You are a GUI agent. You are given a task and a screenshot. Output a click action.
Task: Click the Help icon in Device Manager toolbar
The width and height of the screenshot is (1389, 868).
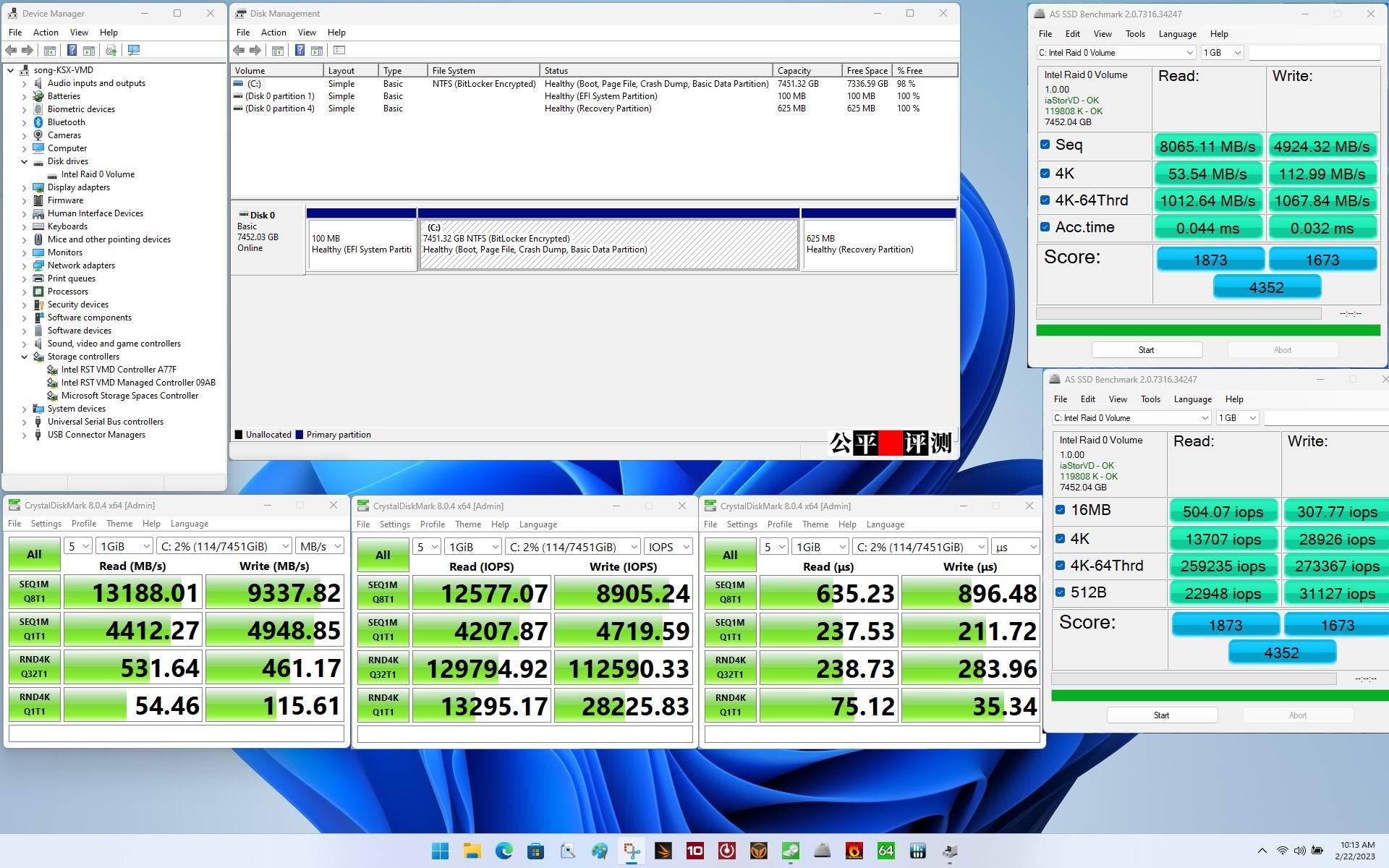coord(72,50)
